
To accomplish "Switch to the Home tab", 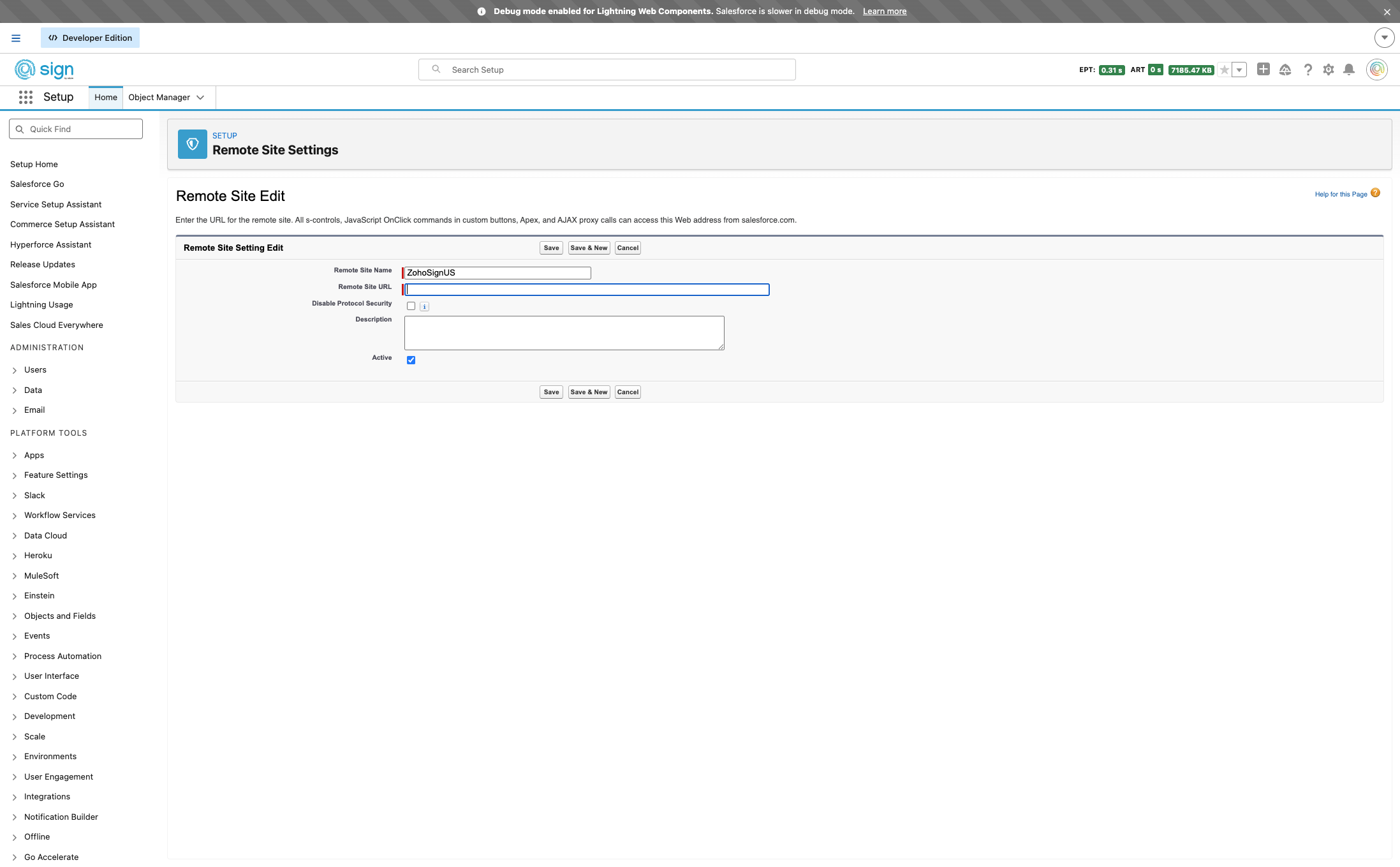I will coord(106,98).
